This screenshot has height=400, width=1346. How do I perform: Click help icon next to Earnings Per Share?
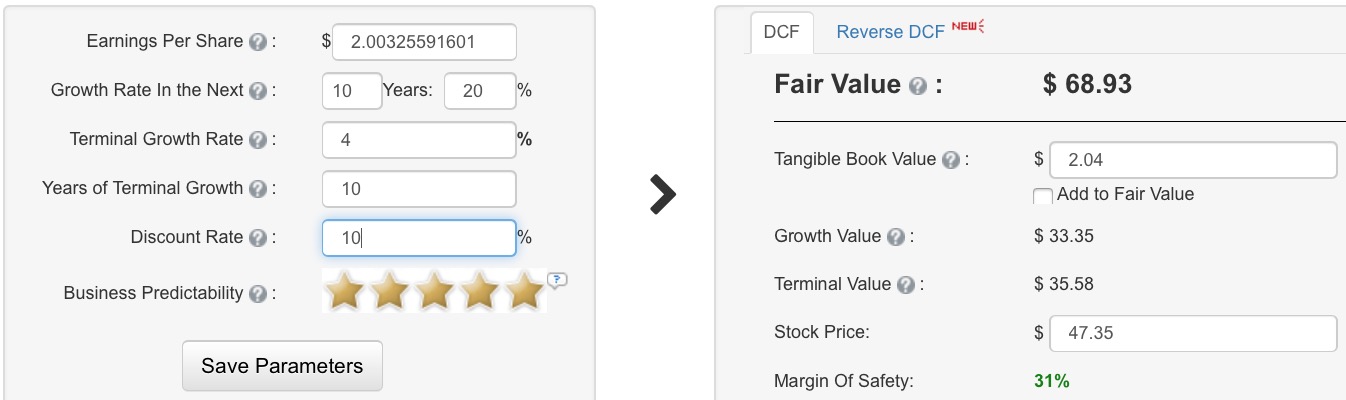[258, 42]
